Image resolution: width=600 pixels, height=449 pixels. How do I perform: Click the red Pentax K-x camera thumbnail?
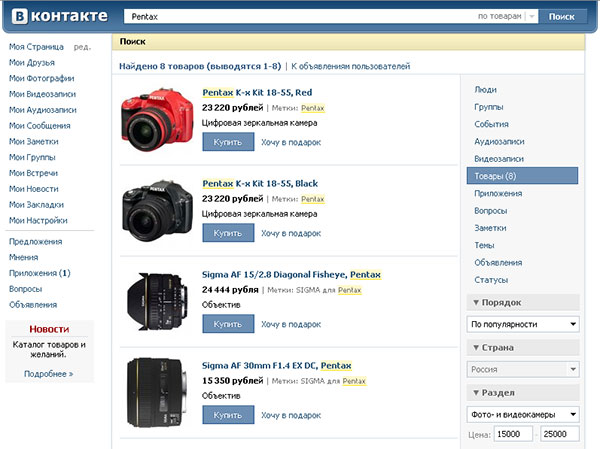coord(157,119)
